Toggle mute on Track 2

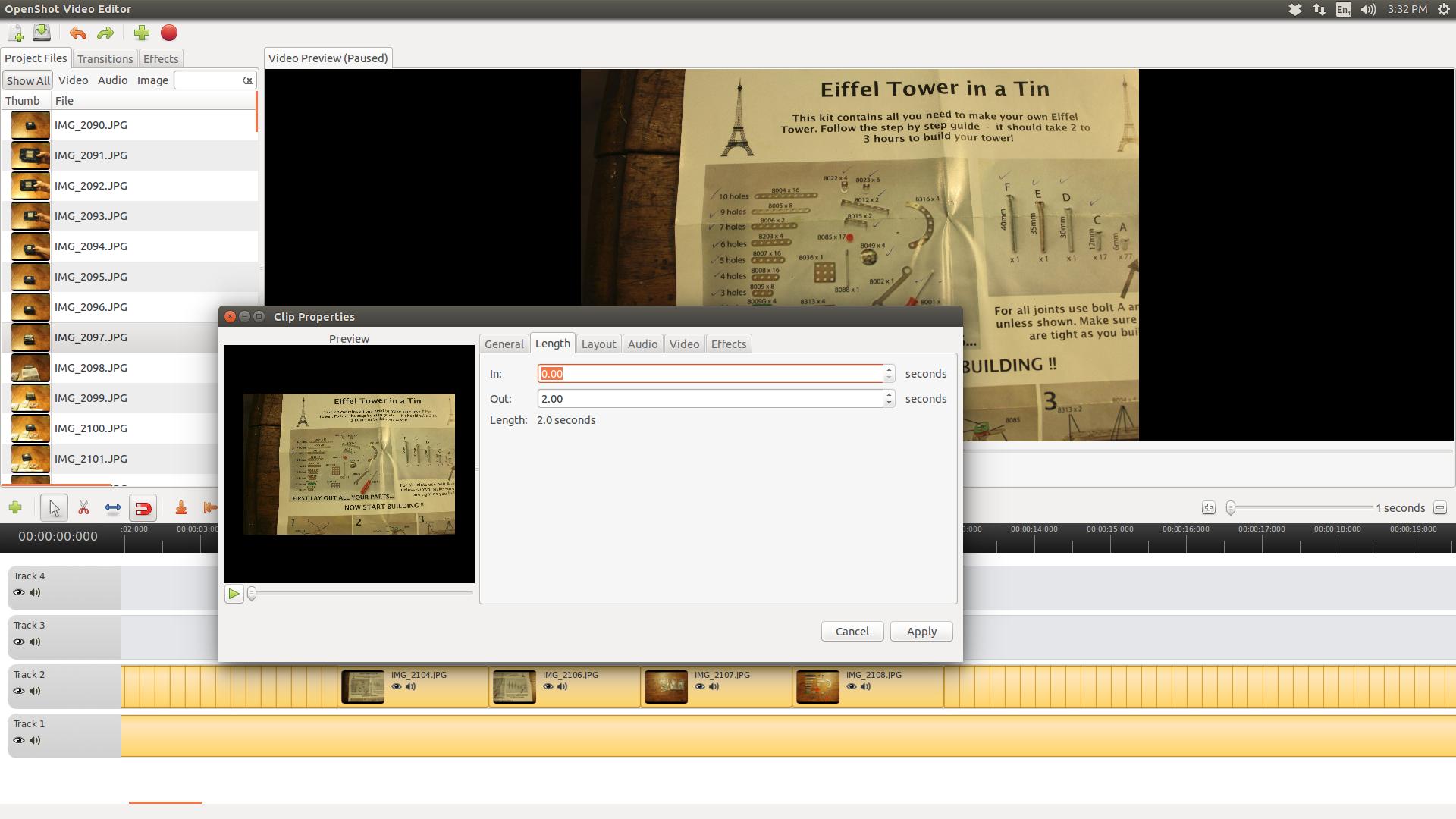pyautogui.click(x=35, y=690)
